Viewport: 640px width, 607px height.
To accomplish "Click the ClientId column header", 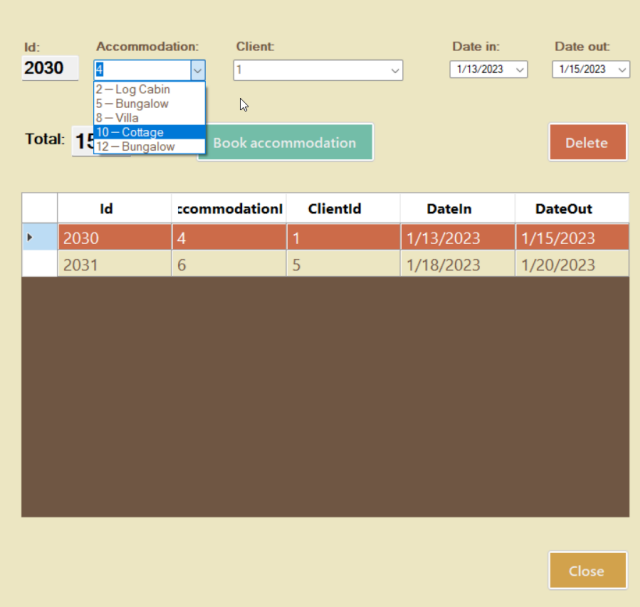I will (x=343, y=209).
